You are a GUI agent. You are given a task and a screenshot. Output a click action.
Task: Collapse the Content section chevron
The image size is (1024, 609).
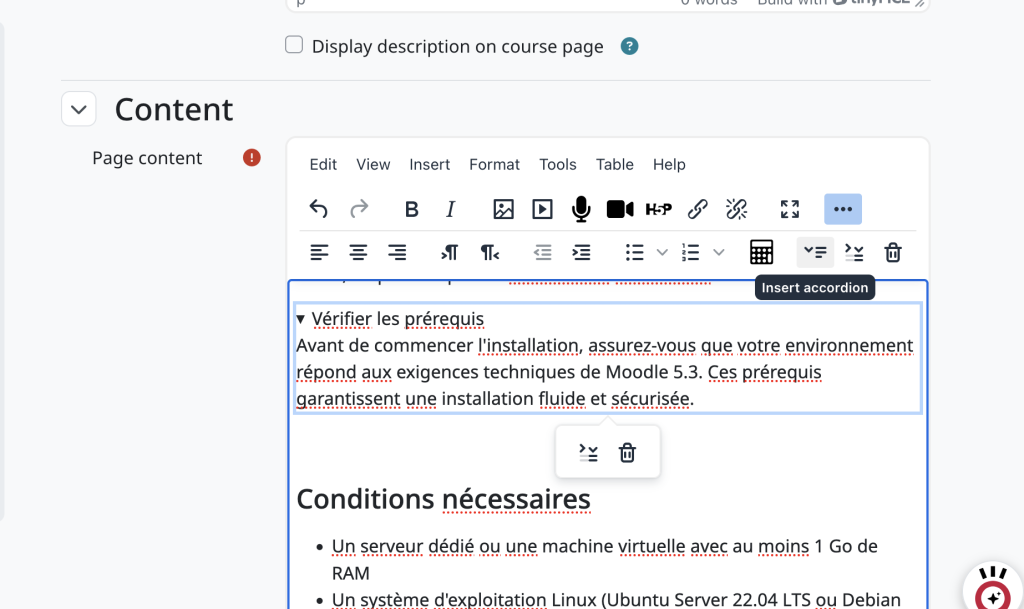pyautogui.click(x=79, y=109)
